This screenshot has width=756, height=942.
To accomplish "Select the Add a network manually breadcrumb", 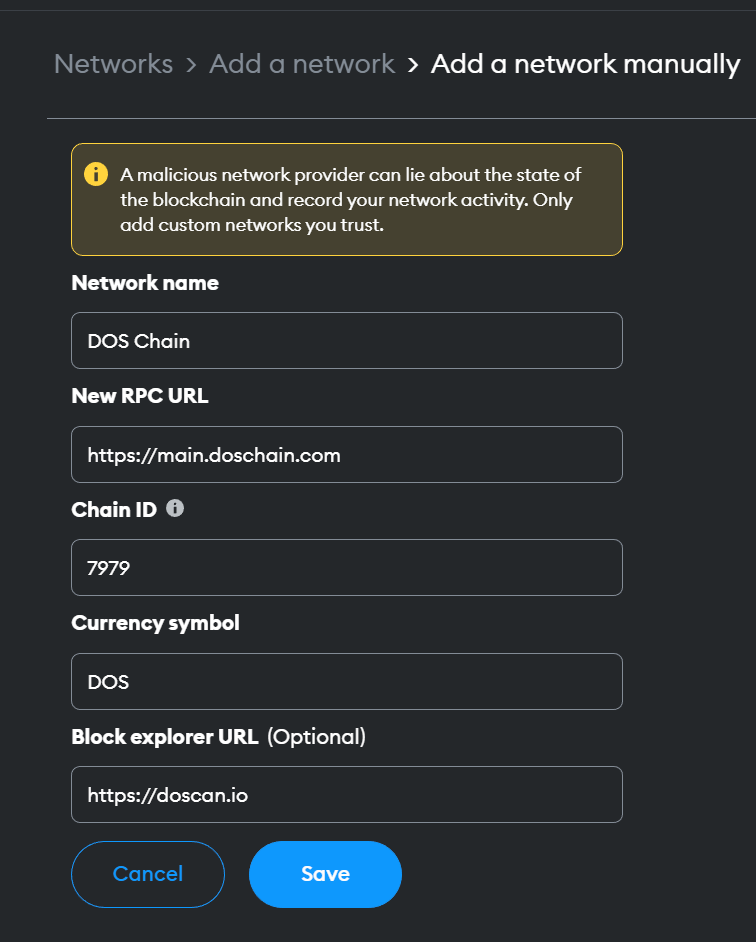I will click(585, 63).
